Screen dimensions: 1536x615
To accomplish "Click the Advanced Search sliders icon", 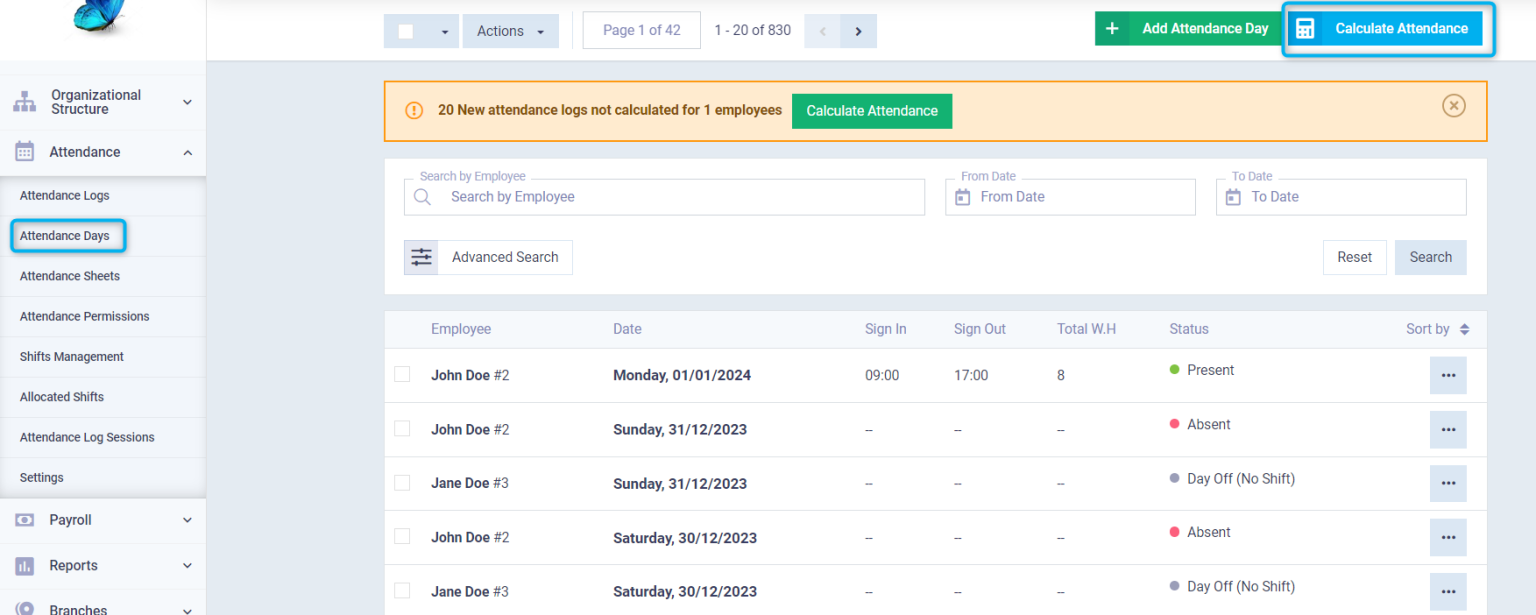I will click(x=421, y=257).
